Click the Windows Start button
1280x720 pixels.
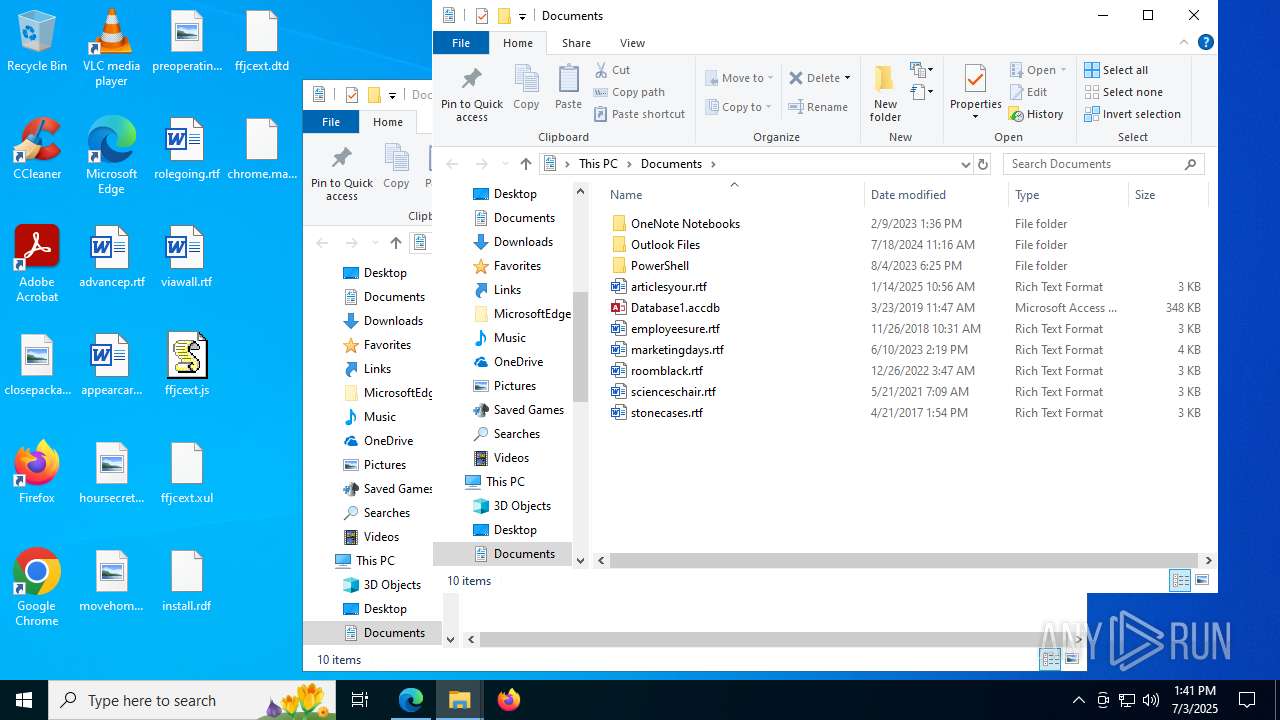(24, 700)
